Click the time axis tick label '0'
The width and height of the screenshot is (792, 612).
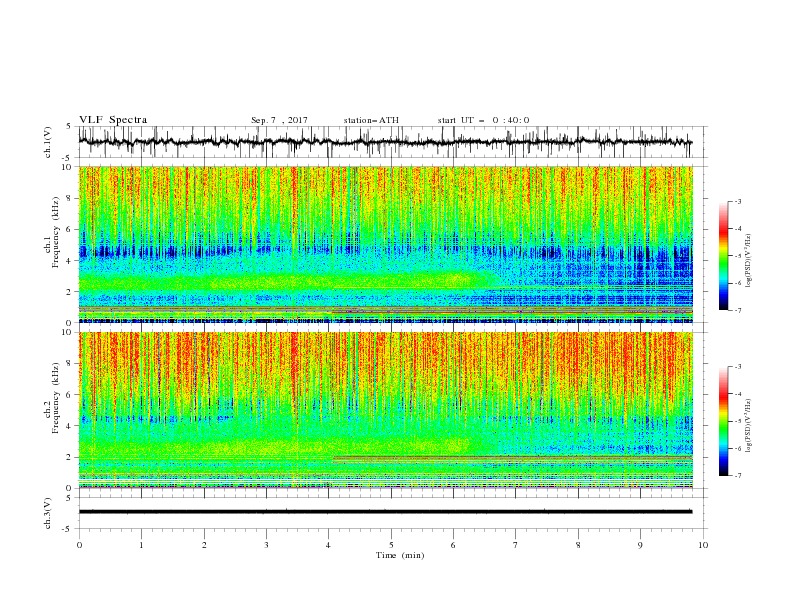(79, 545)
